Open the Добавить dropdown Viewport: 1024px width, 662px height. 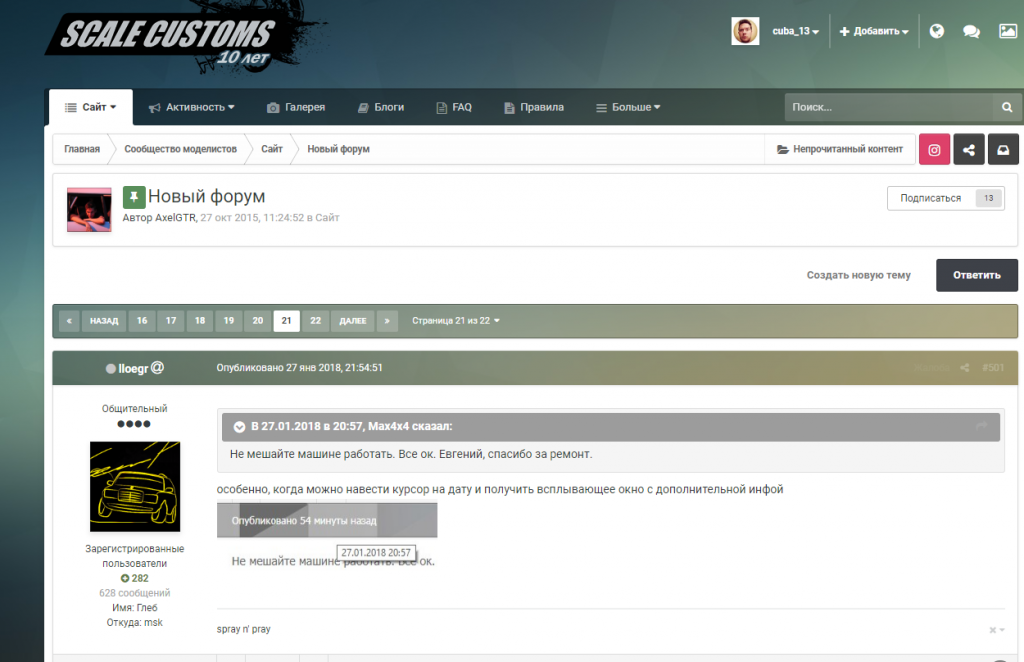coord(874,31)
